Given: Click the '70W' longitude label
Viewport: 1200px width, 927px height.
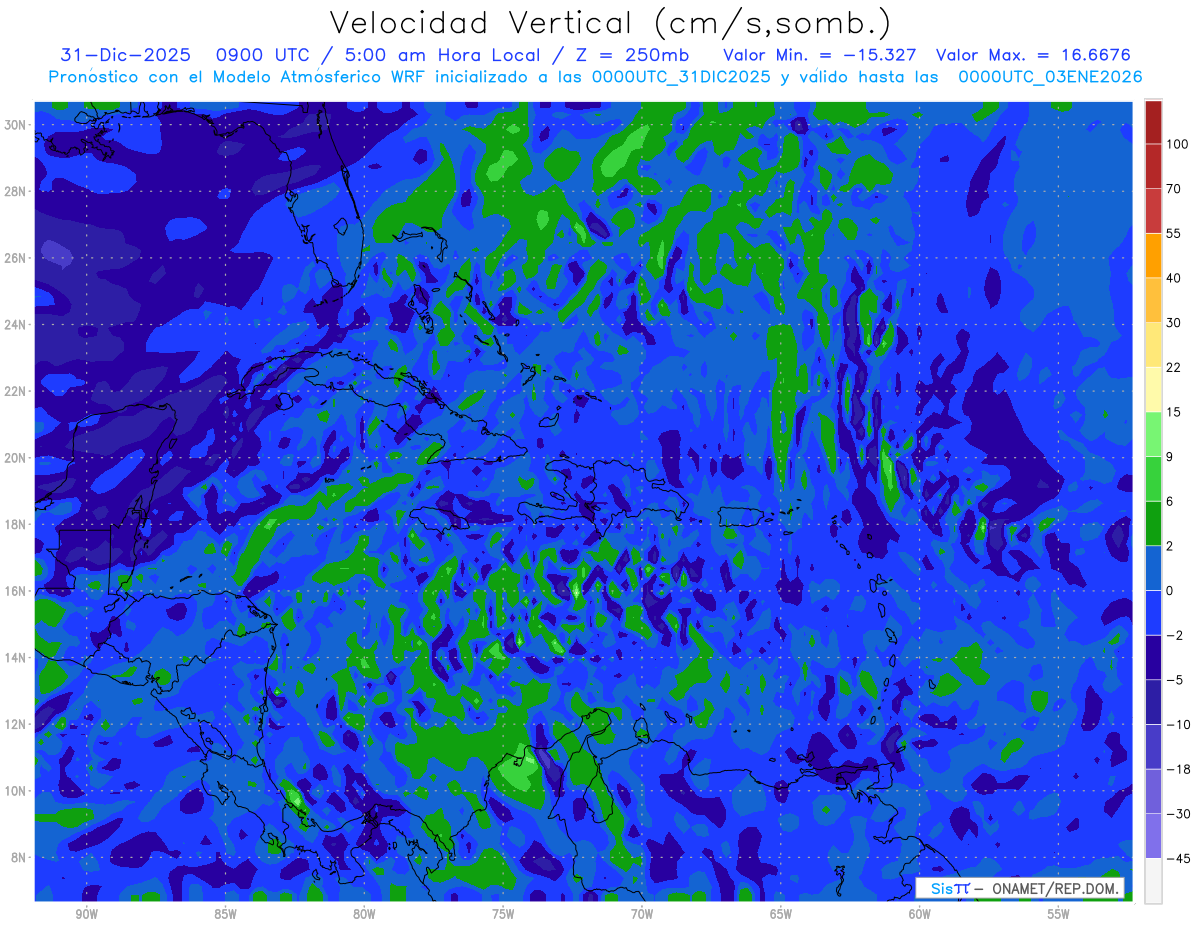Looking at the screenshot, I should [x=642, y=914].
